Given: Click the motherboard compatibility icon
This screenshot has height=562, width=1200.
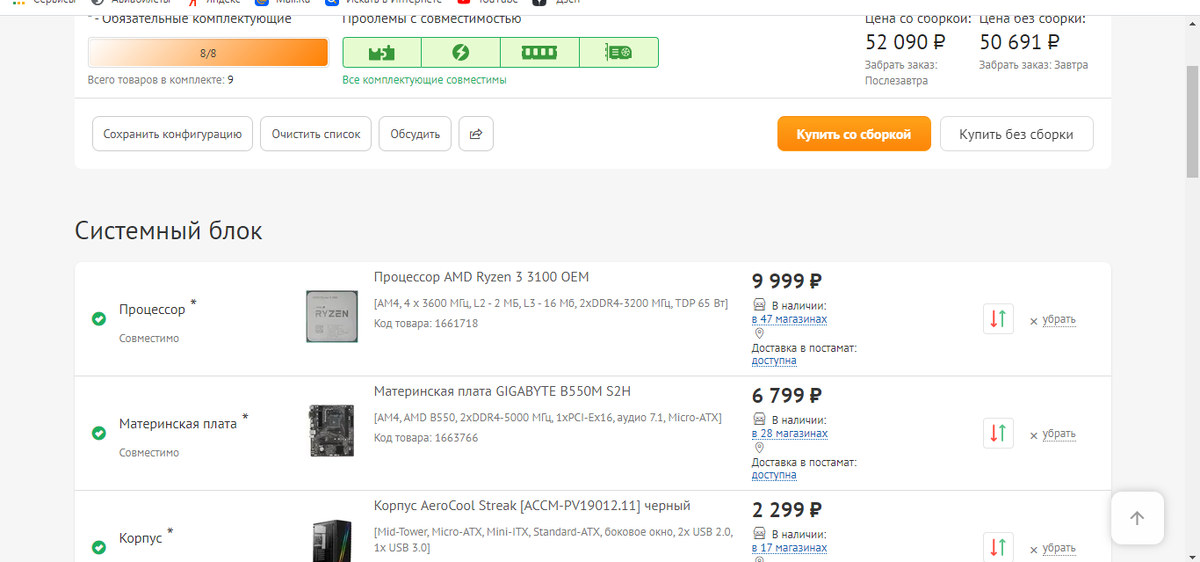Looking at the screenshot, I should coord(382,52).
